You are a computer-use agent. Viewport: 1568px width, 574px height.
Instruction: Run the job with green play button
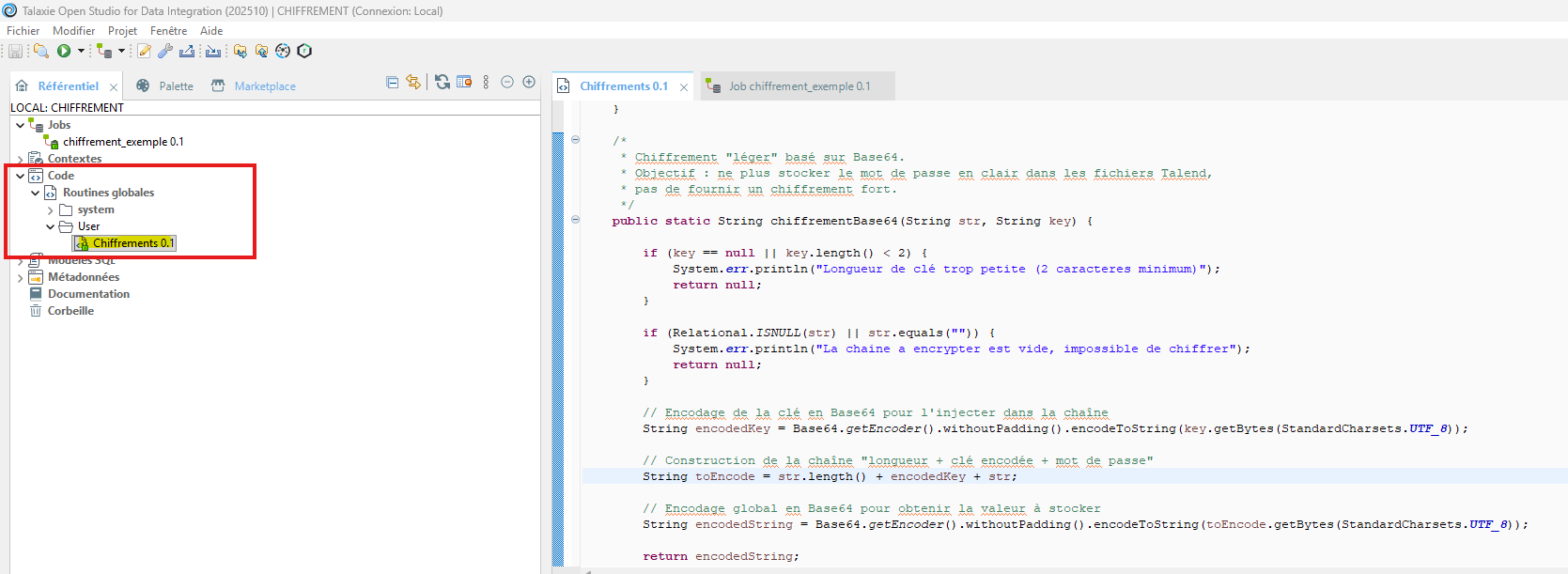(64, 51)
